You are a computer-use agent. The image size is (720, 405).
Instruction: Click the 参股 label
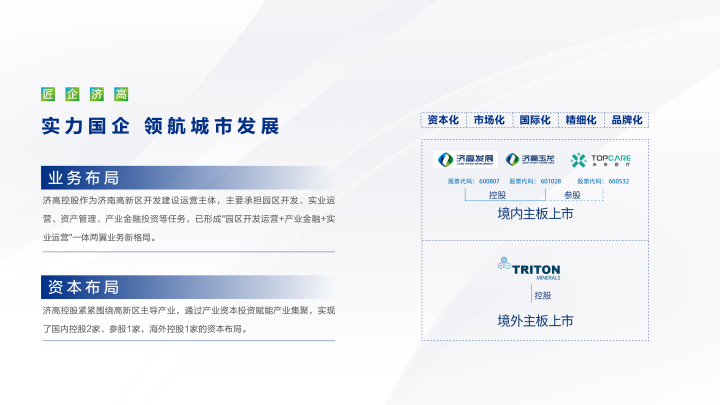pyautogui.click(x=572, y=195)
